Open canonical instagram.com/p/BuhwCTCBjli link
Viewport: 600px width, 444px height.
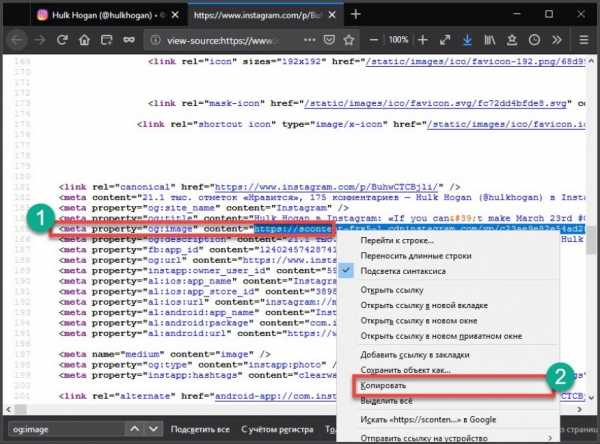coord(326,187)
